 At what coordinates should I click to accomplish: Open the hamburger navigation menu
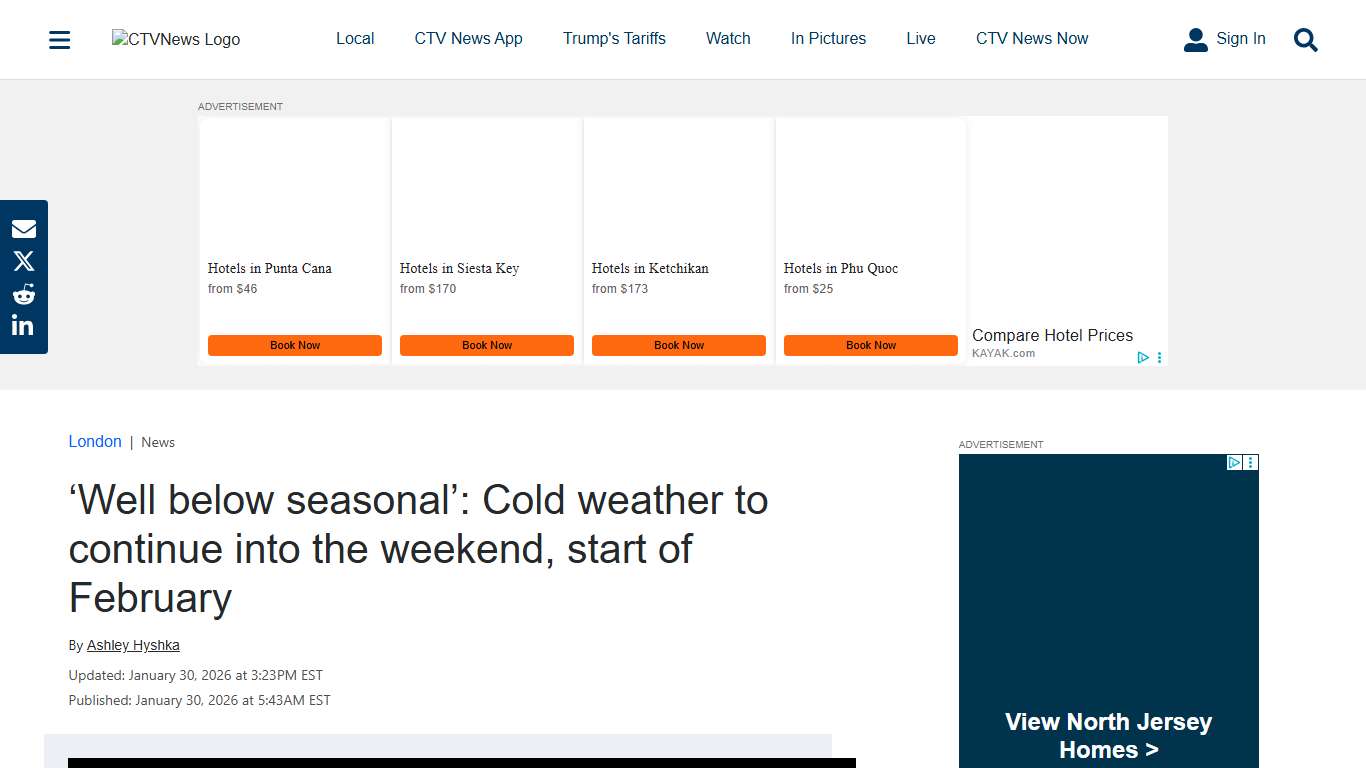click(59, 39)
